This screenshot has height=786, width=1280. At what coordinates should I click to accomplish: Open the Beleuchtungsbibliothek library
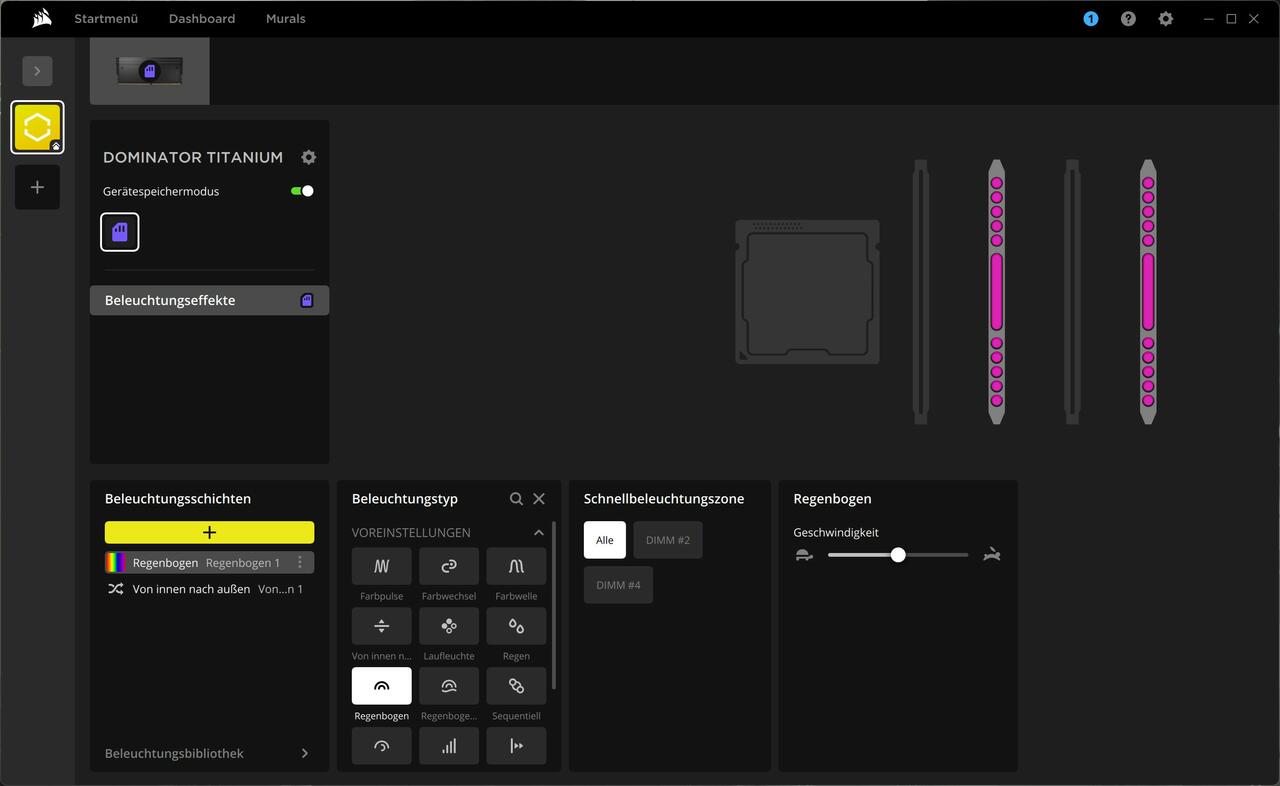pos(208,753)
